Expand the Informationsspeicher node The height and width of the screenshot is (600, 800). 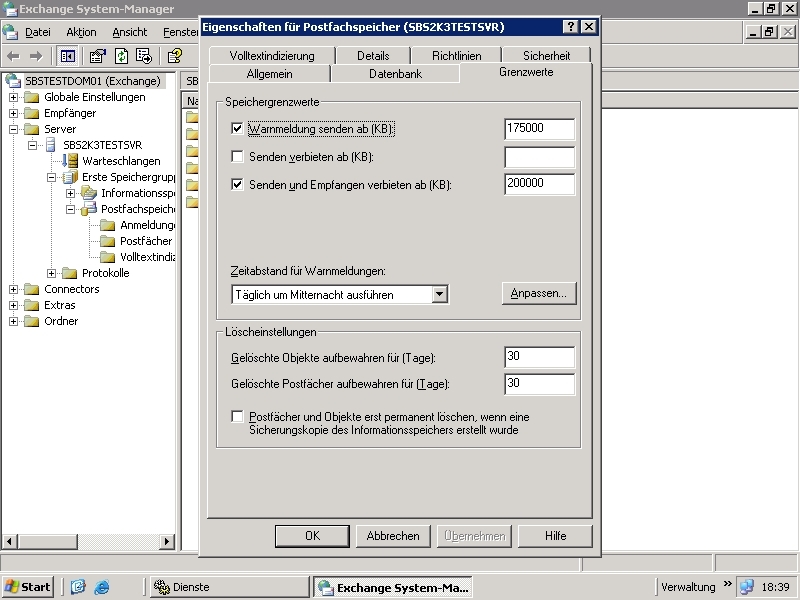pos(71,193)
